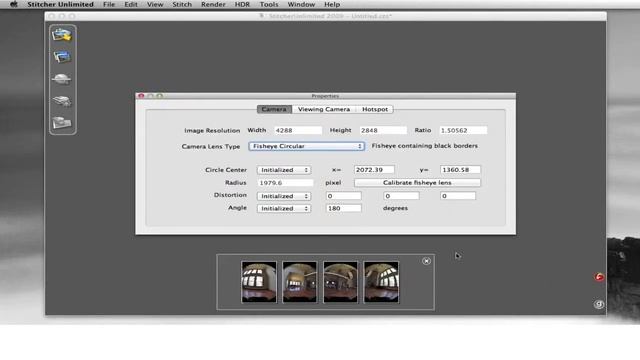
Task: Open the Circle Center Initialized dropdown
Action: click(x=284, y=170)
